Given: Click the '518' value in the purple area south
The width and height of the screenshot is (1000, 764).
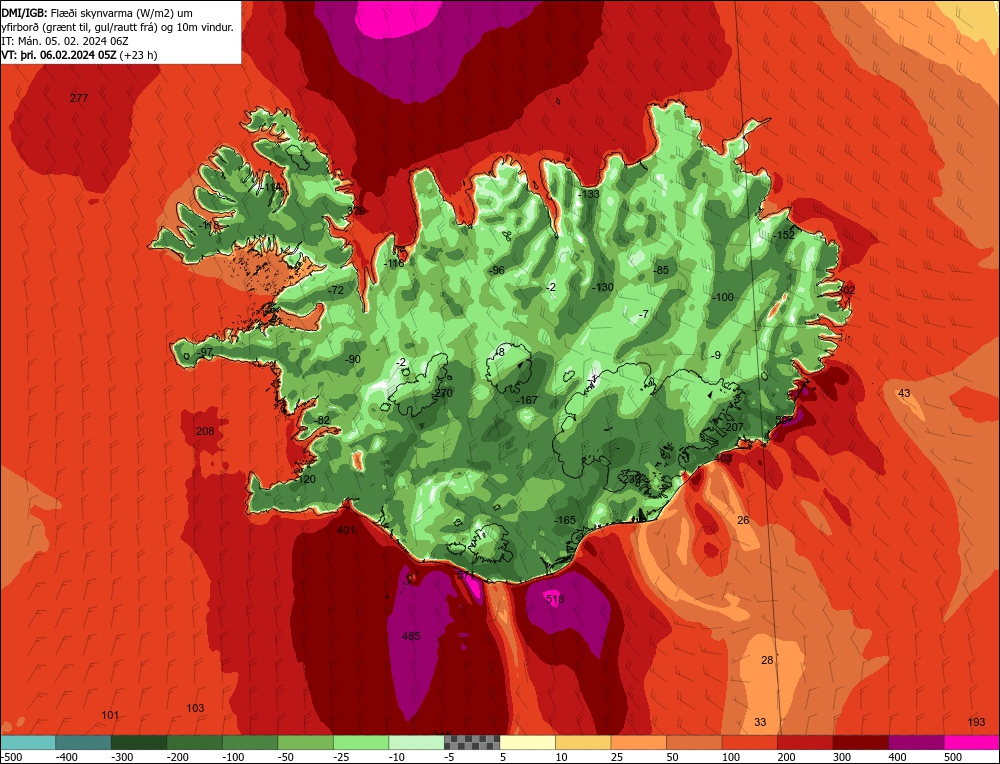Looking at the screenshot, I should tap(555, 599).
